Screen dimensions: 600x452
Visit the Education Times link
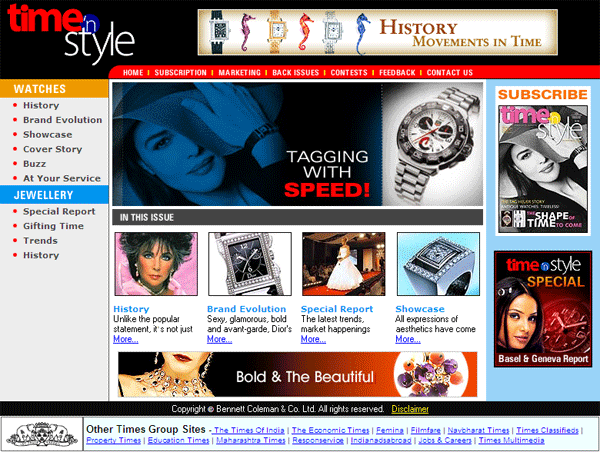pos(178,440)
